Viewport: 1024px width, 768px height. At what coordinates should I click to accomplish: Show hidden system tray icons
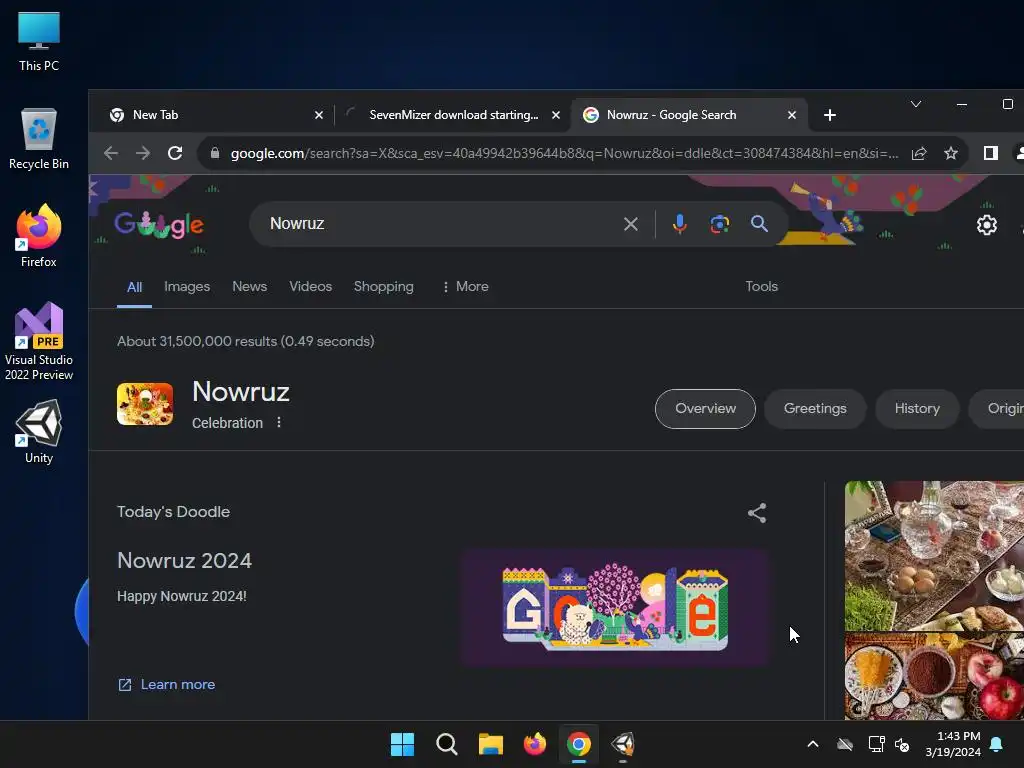coord(812,744)
